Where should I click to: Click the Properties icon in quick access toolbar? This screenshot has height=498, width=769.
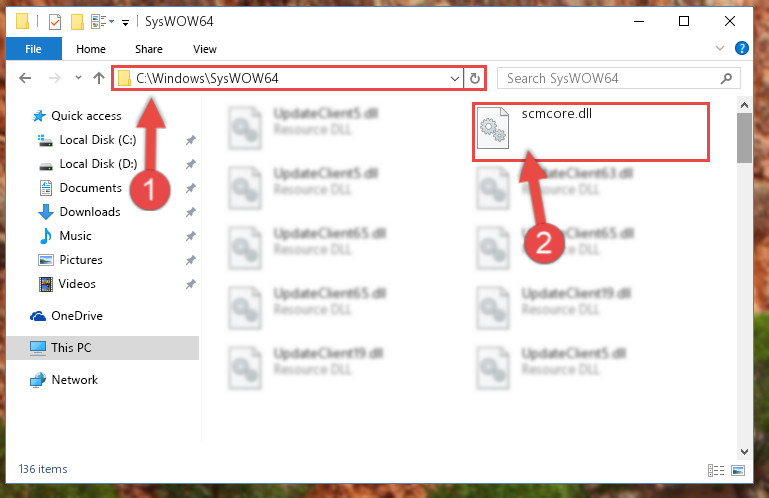(55, 22)
